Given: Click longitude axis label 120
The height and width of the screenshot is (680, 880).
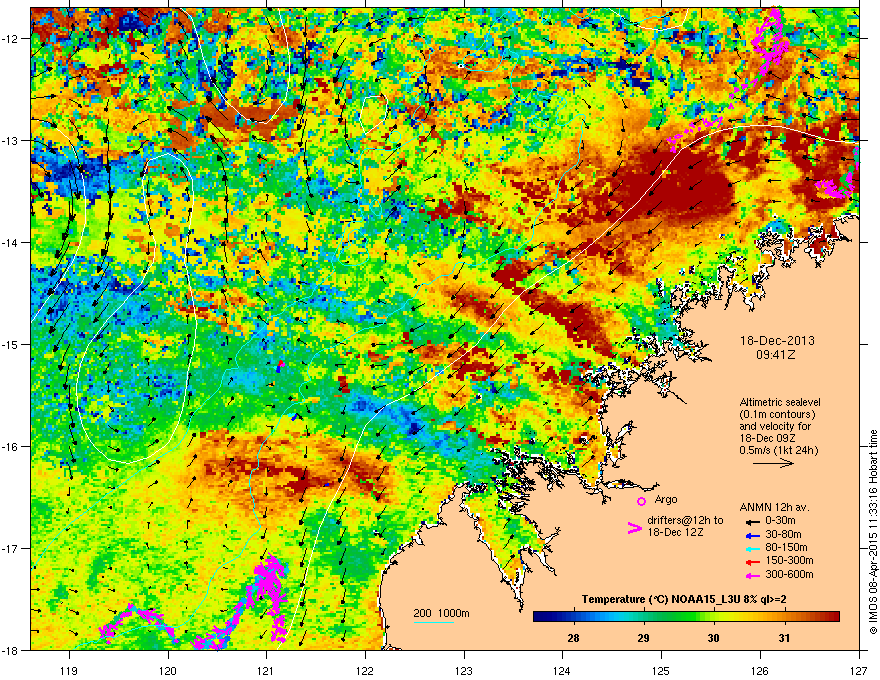Looking at the screenshot, I should (x=168, y=670).
